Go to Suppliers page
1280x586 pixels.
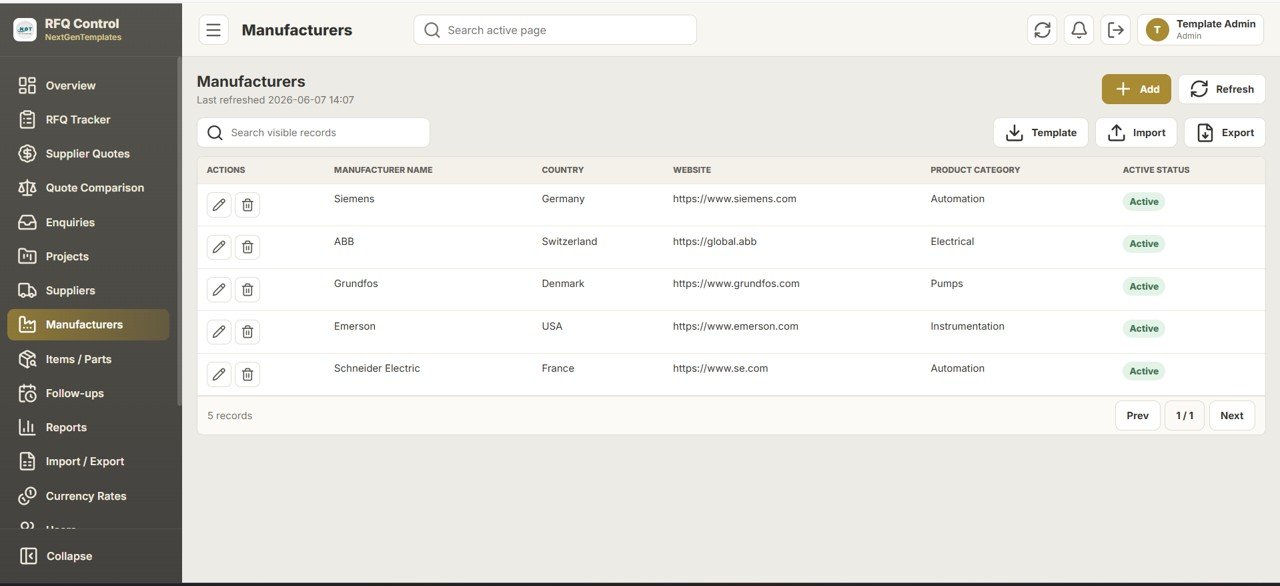(x=88, y=291)
